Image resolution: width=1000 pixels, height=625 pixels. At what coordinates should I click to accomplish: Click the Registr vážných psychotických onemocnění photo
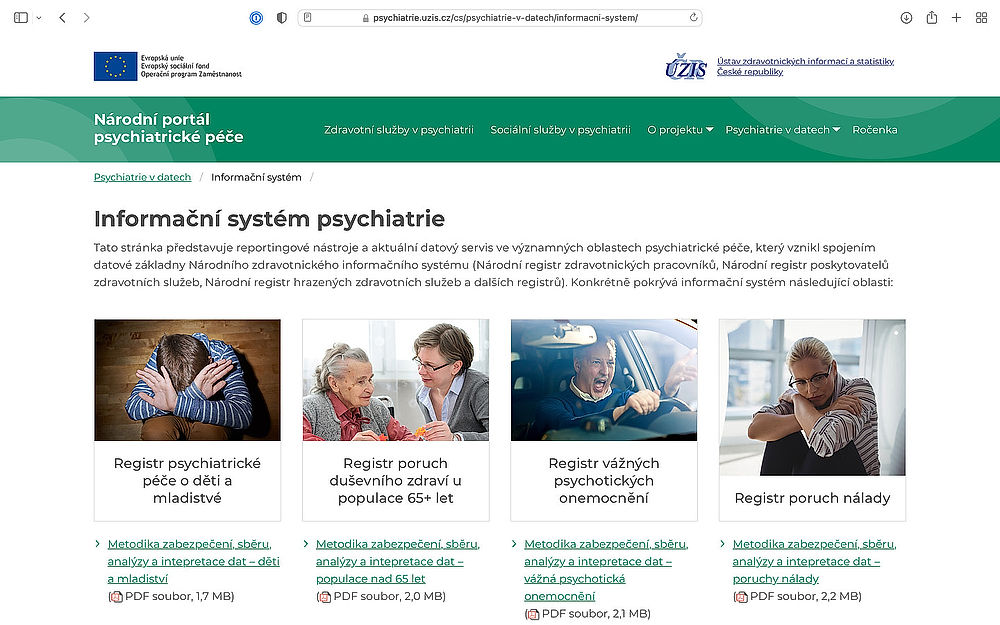tap(604, 379)
